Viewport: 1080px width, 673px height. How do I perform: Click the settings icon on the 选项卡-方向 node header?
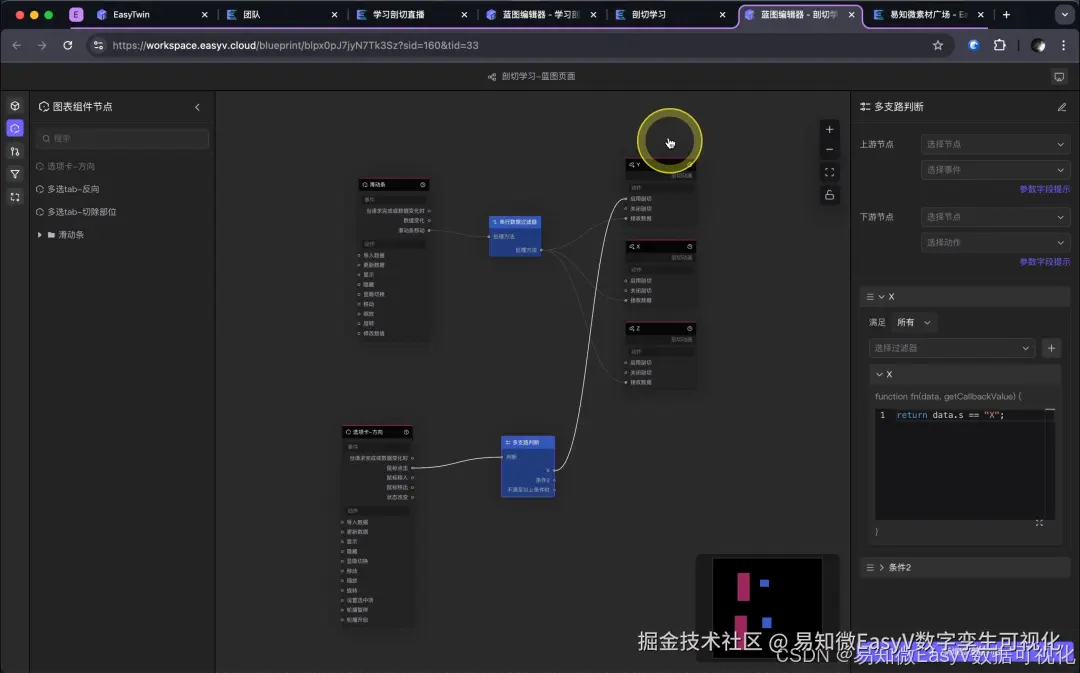click(x=406, y=432)
